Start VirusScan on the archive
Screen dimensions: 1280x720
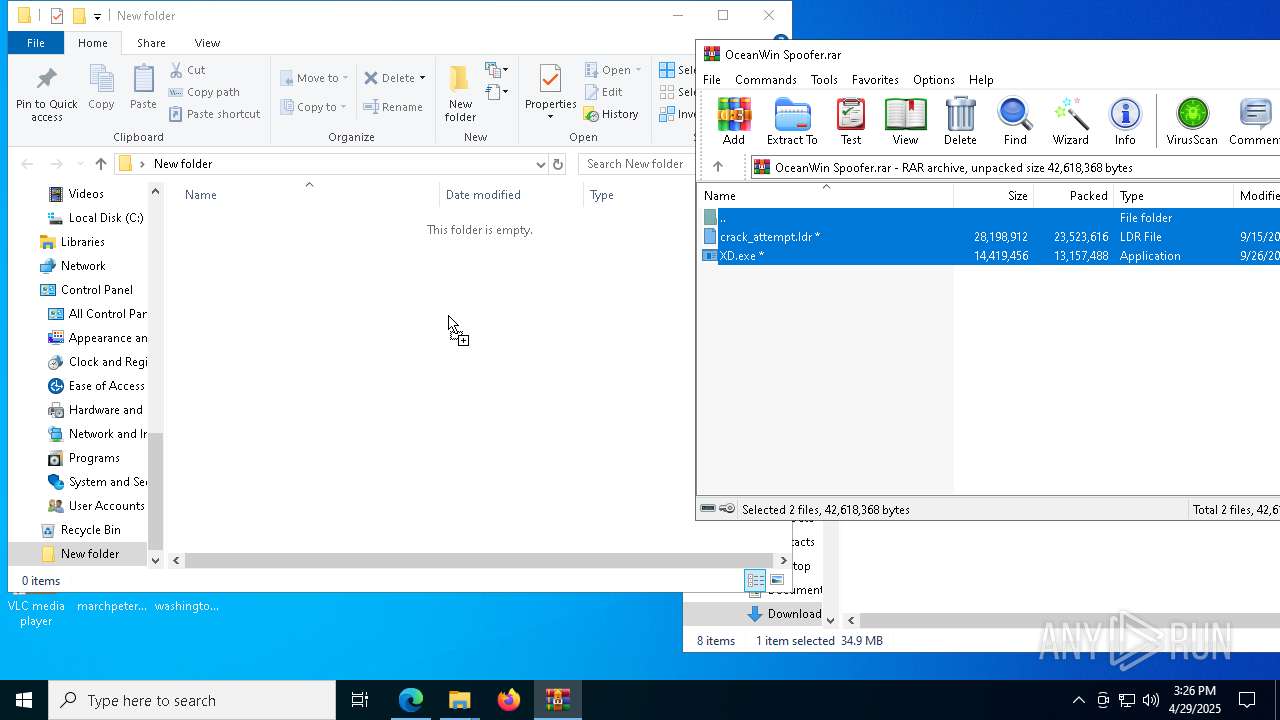[1192, 121]
